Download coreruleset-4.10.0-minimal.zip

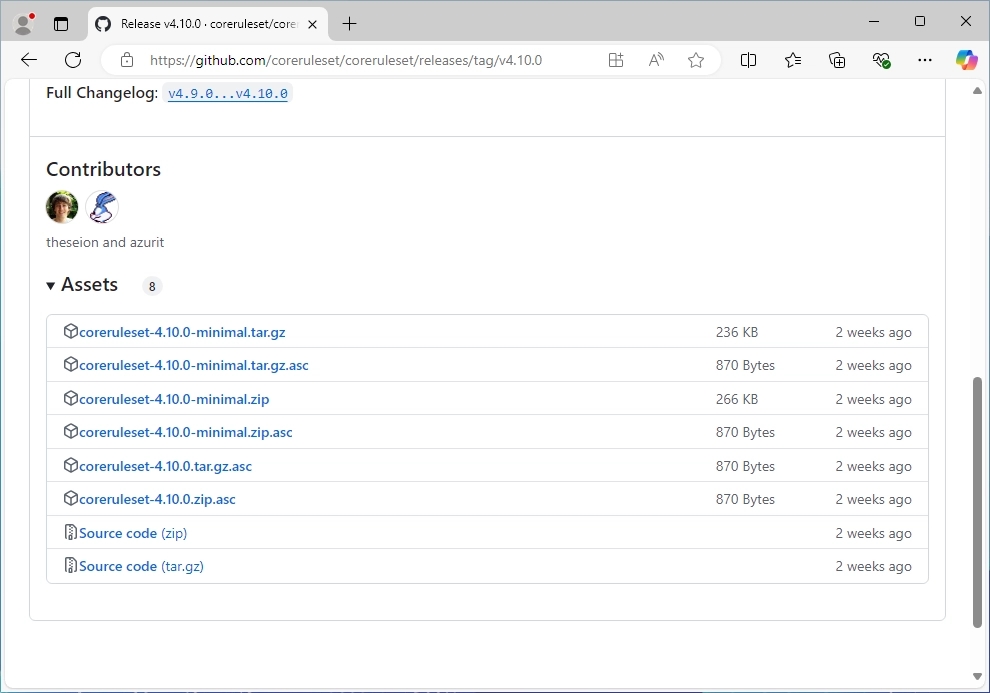click(174, 399)
